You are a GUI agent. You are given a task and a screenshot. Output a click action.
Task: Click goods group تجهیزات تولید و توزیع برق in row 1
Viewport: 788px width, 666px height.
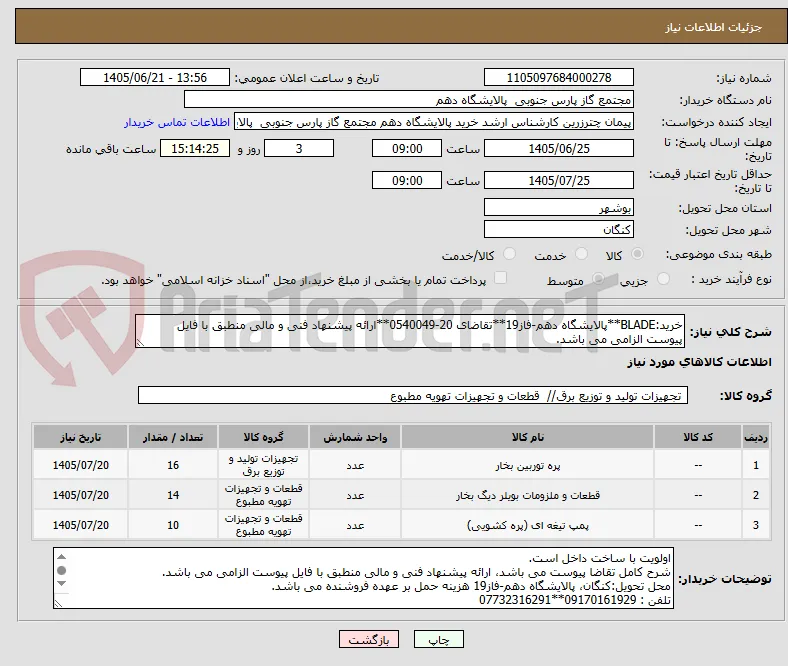(263, 465)
